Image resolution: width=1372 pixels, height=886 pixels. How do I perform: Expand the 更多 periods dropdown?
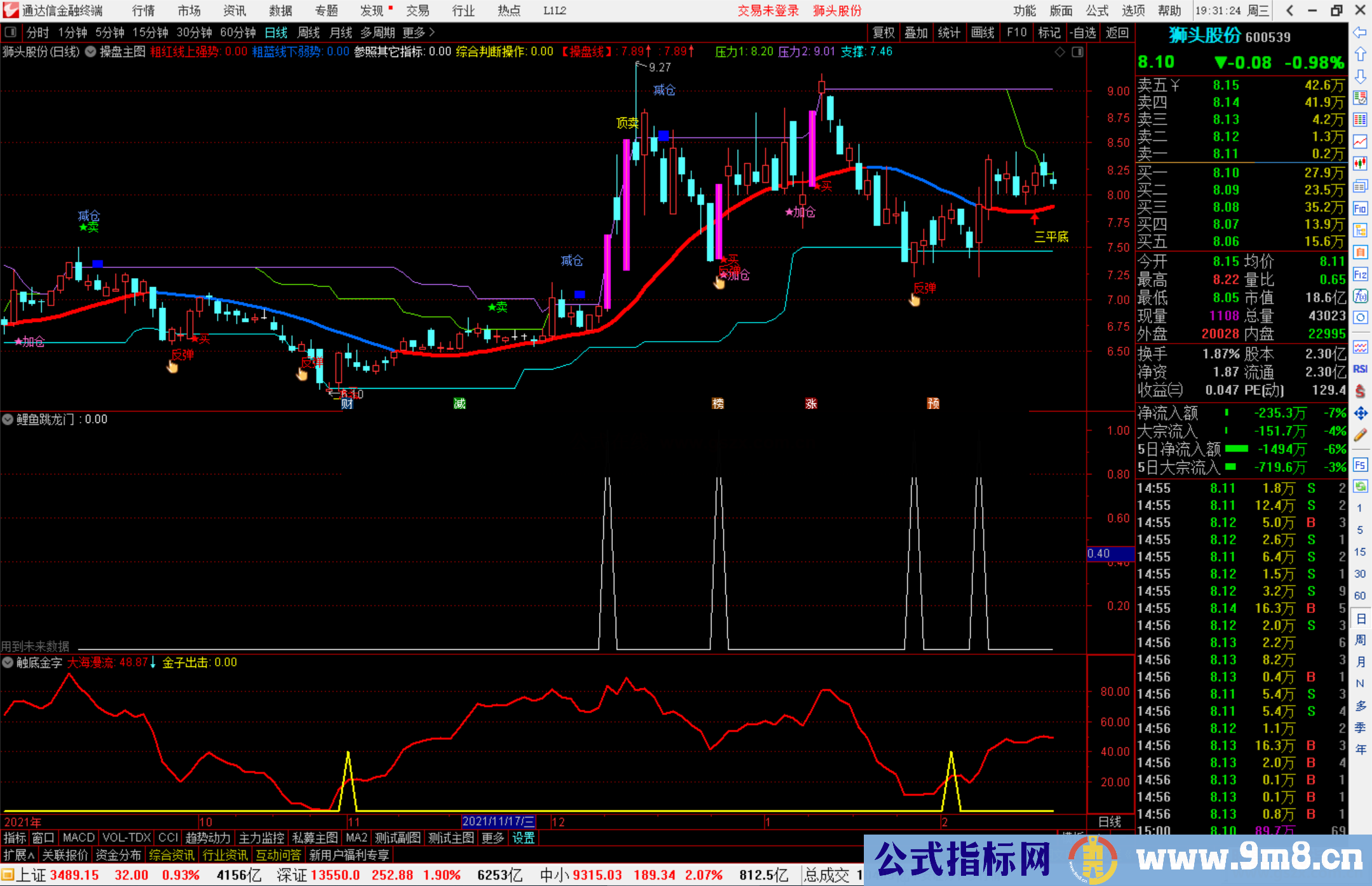click(419, 32)
